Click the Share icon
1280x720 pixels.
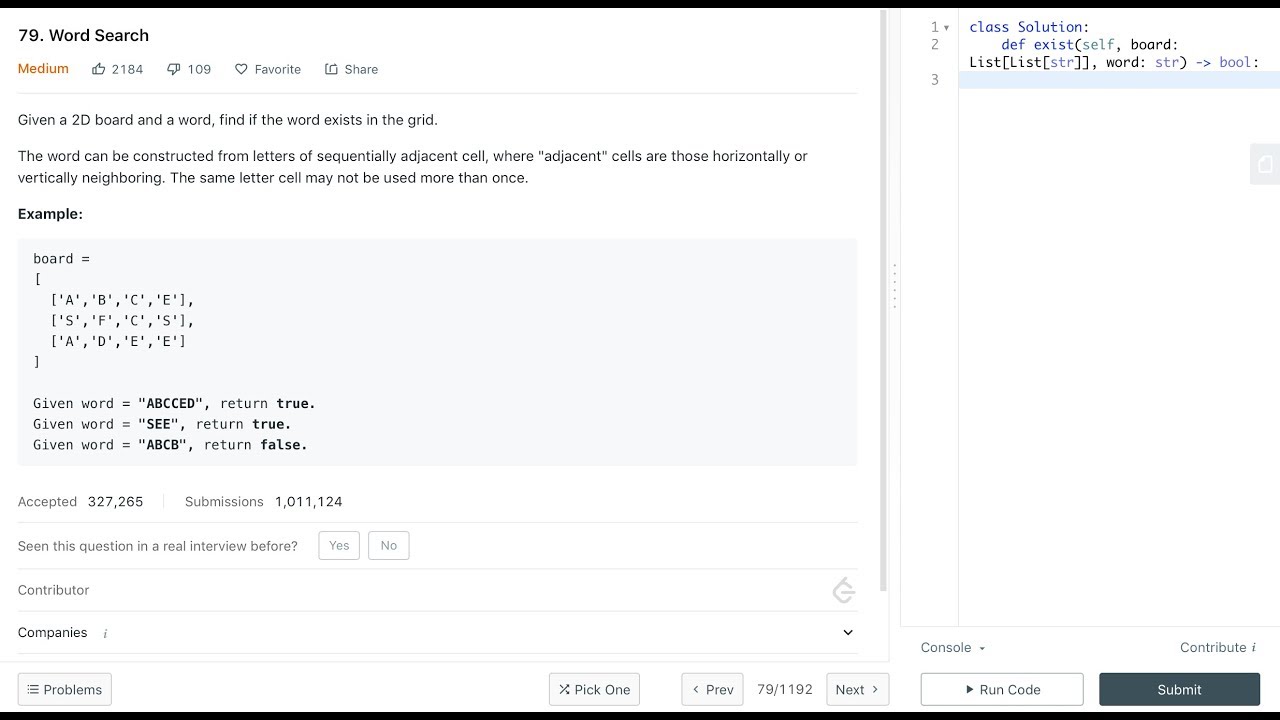pos(331,69)
